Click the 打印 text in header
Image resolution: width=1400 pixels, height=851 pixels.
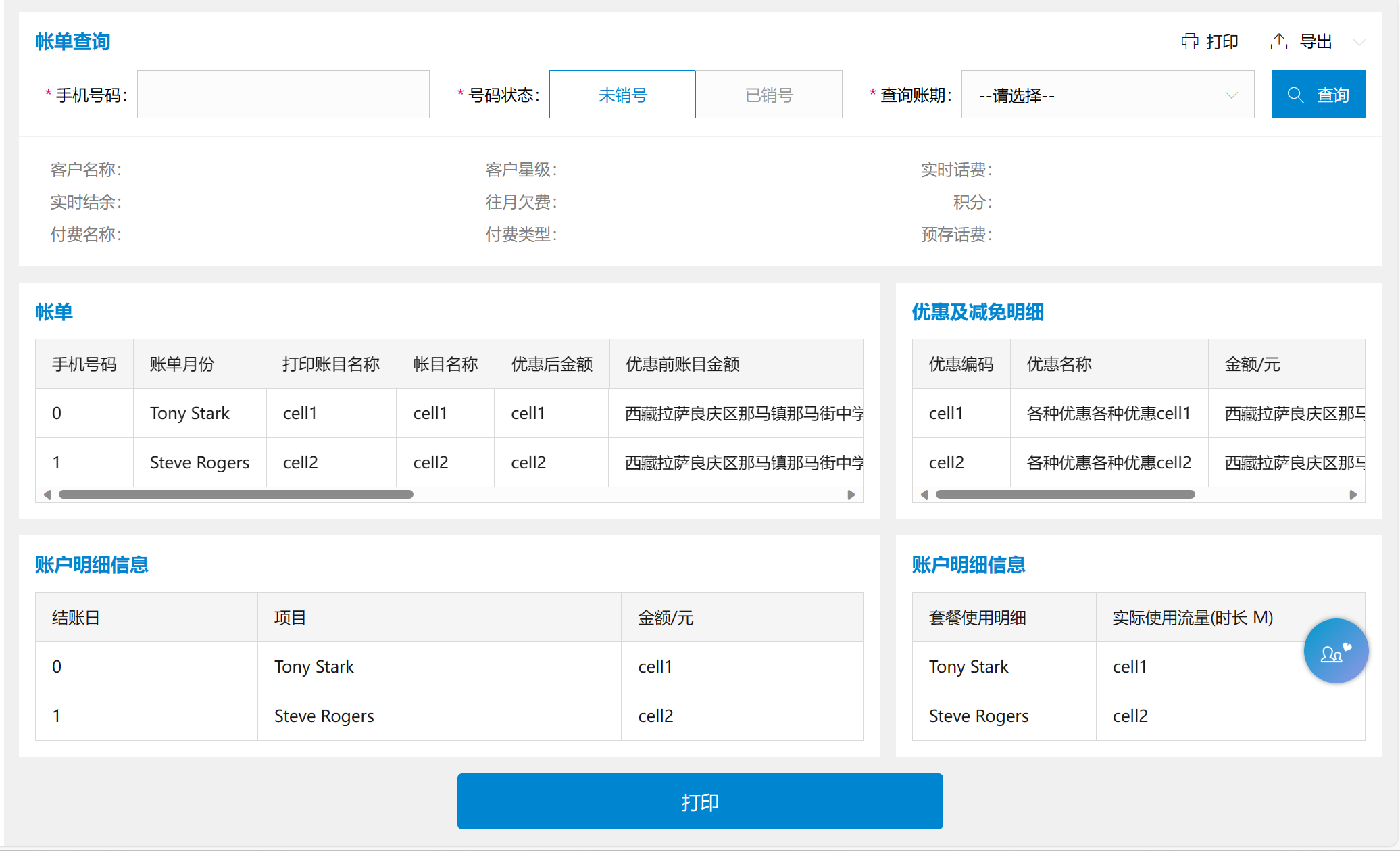coord(1222,42)
